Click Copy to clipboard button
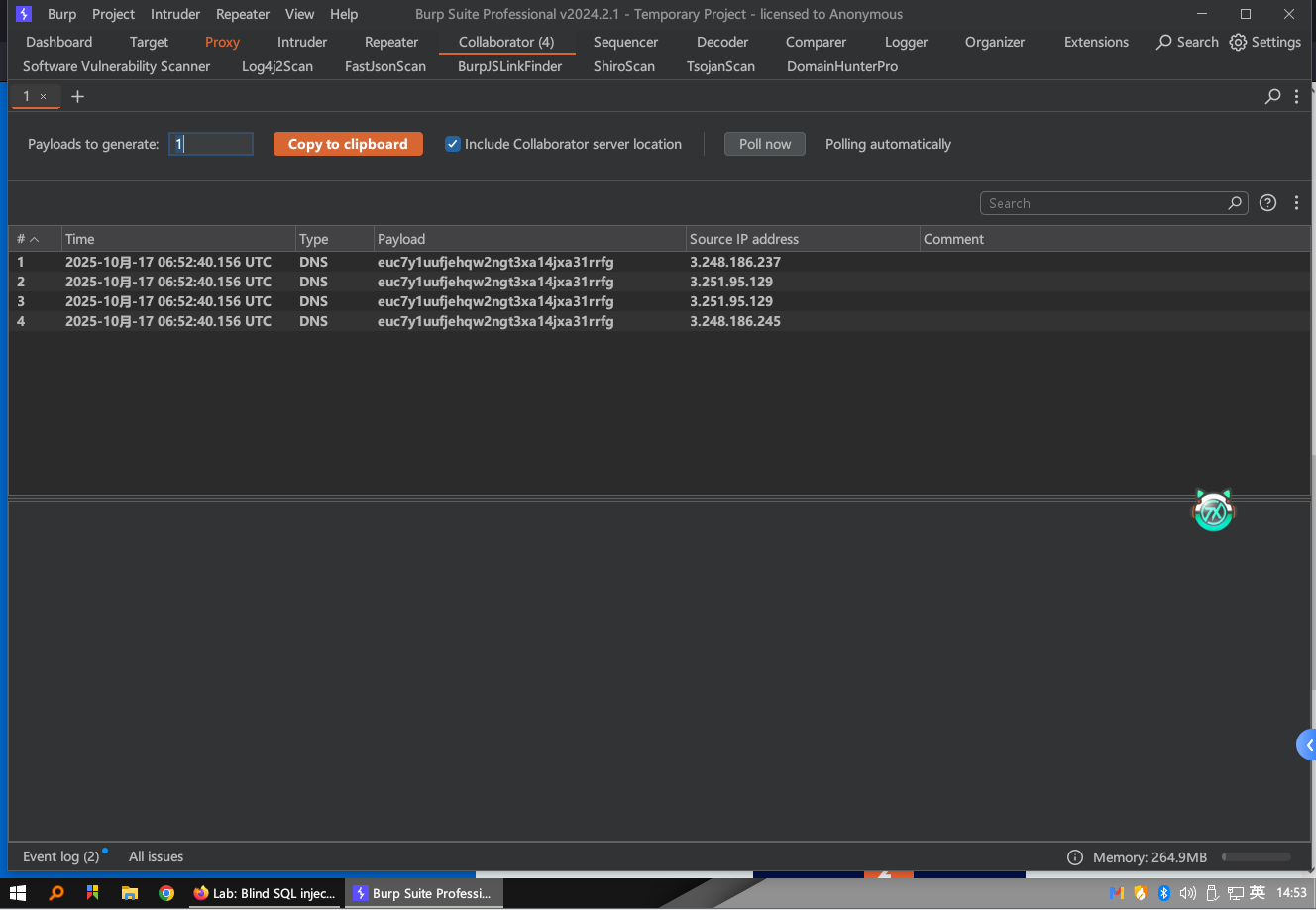 [348, 144]
